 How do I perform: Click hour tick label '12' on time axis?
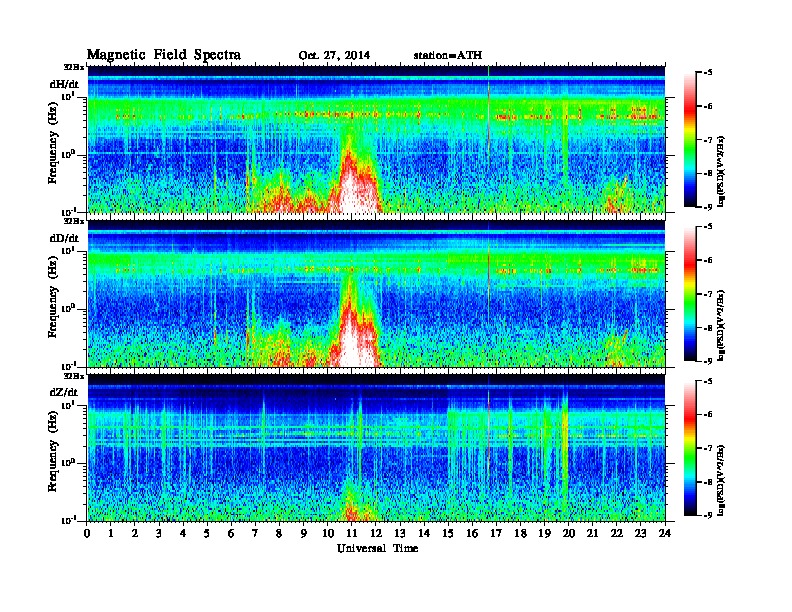[x=376, y=534]
